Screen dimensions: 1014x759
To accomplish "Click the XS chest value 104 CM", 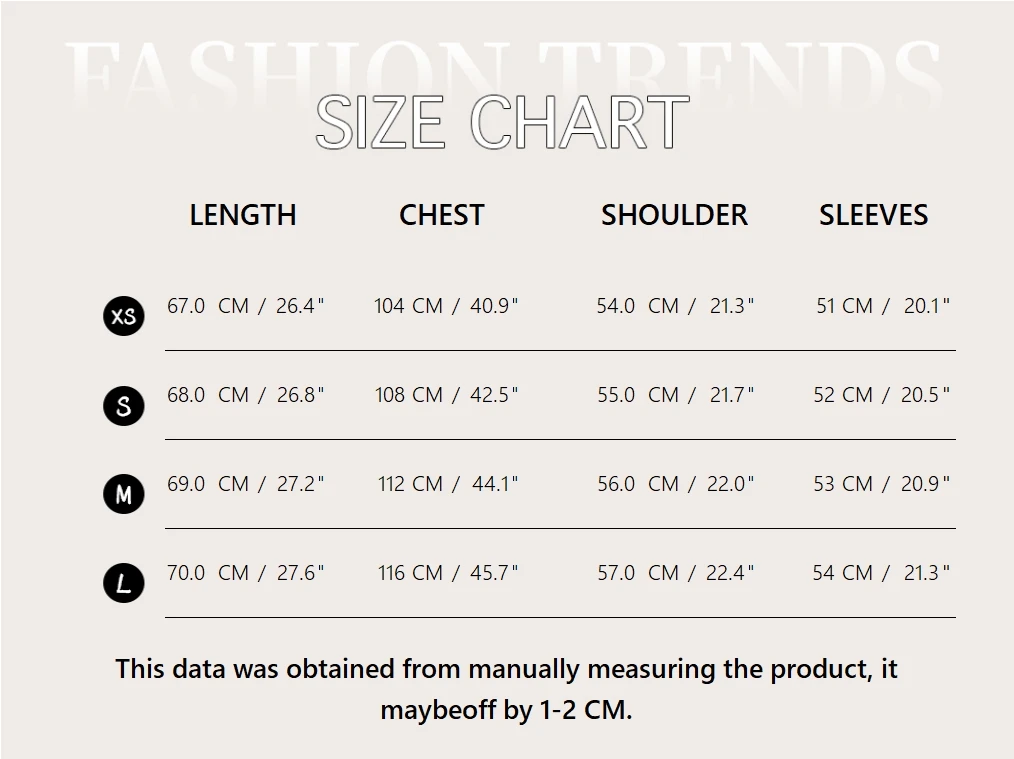I will click(x=408, y=306).
